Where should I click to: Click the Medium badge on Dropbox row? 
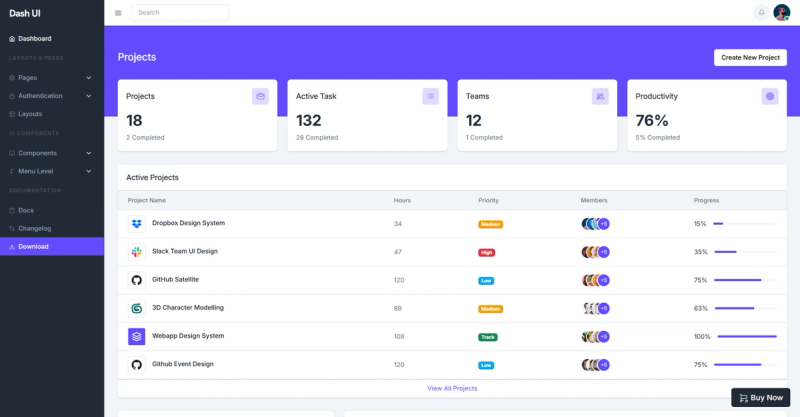point(490,224)
